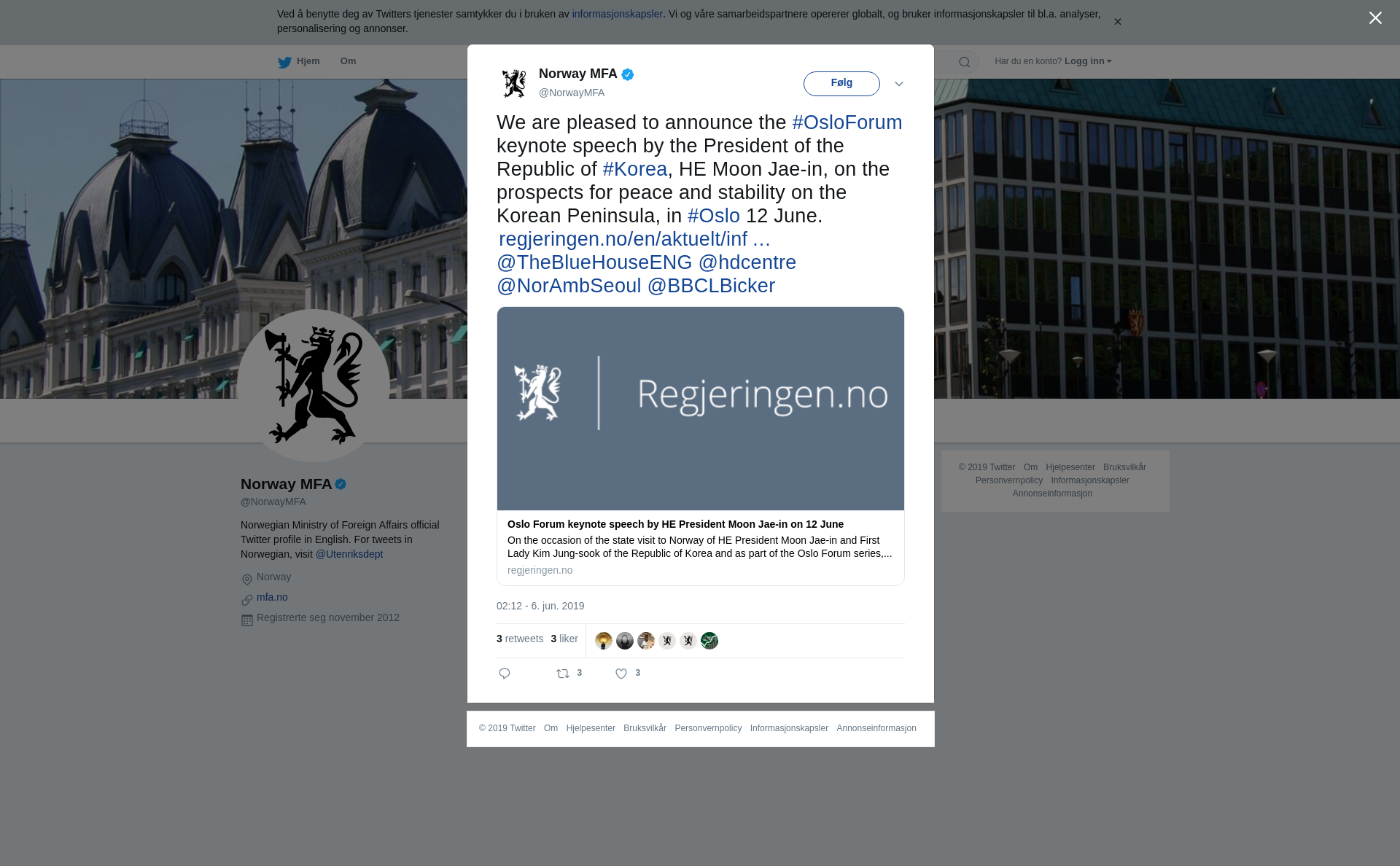The height and width of the screenshot is (866, 1400).
Task: Click the first liker avatar with lightbulb
Action: [x=604, y=641]
